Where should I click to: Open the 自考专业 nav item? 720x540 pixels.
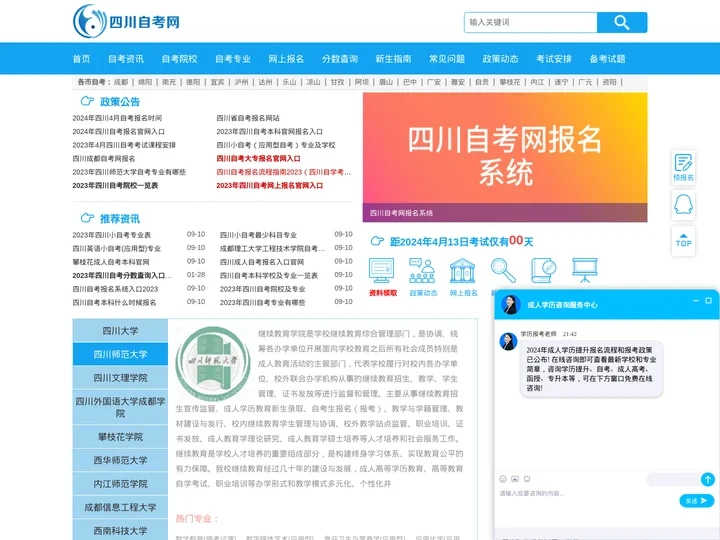[233, 59]
